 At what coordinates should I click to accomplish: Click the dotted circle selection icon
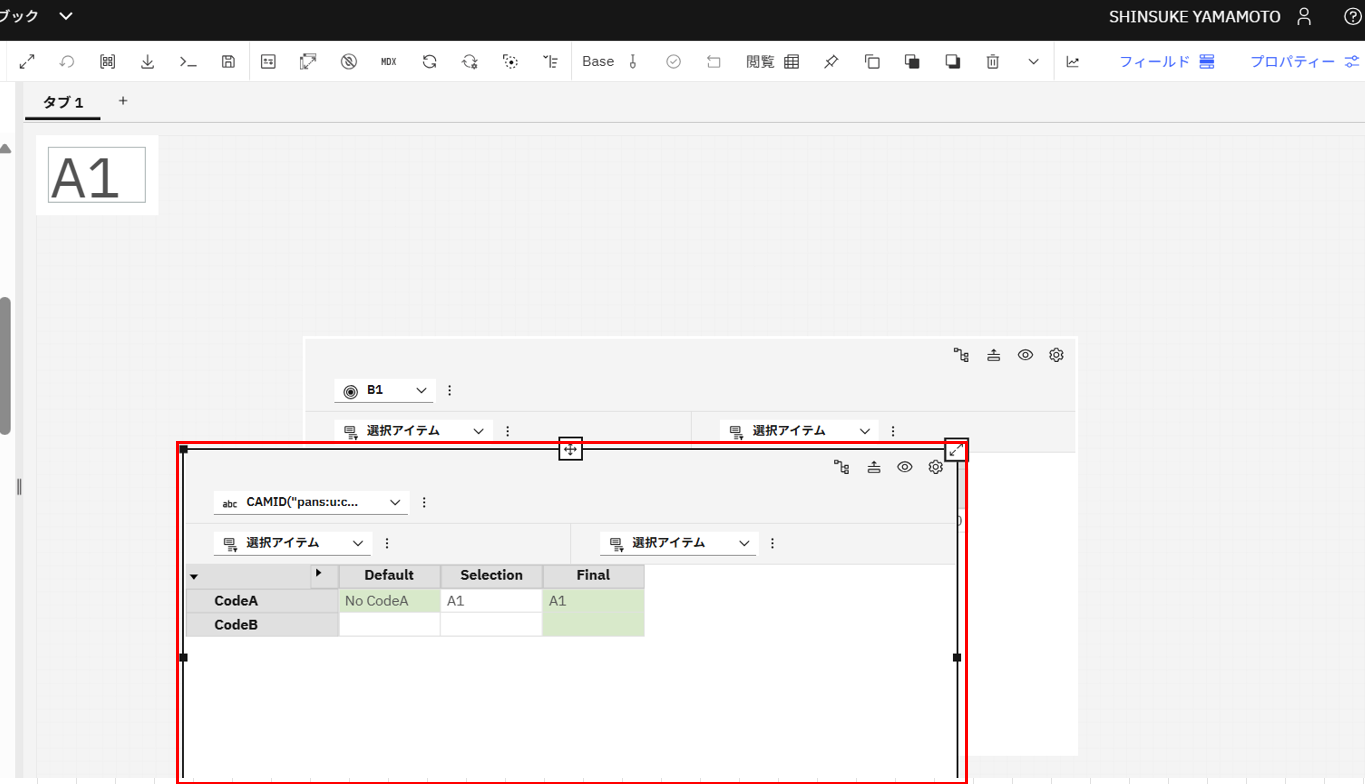(510, 62)
